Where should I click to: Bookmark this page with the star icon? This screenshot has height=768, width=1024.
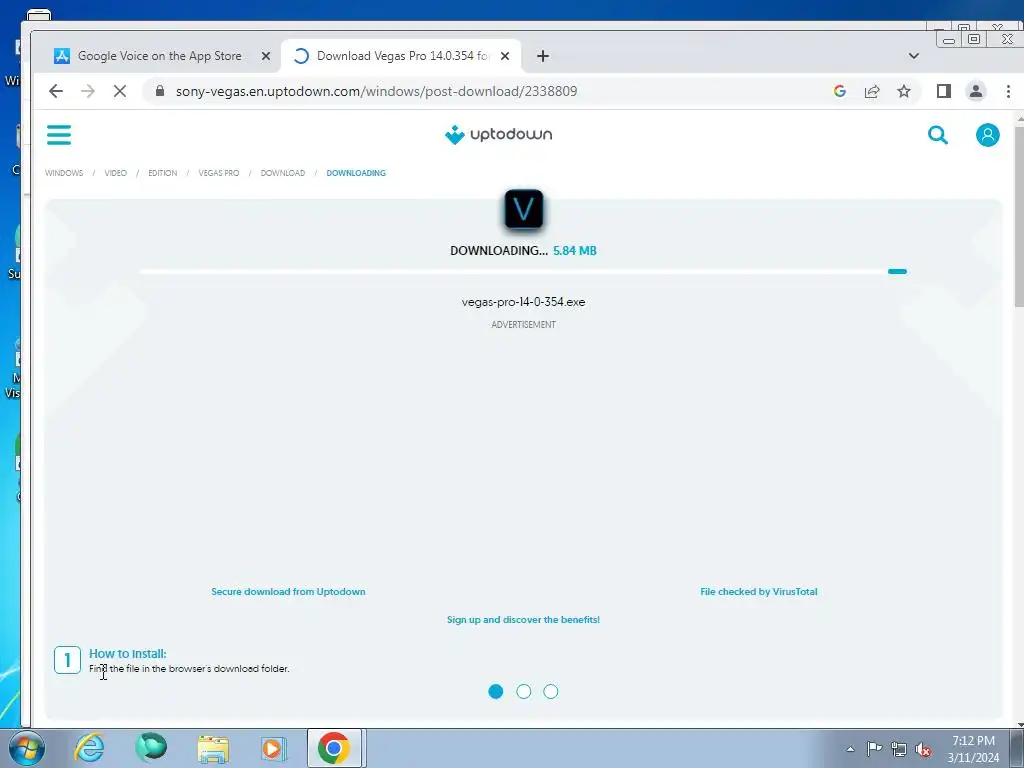(904, 91)
